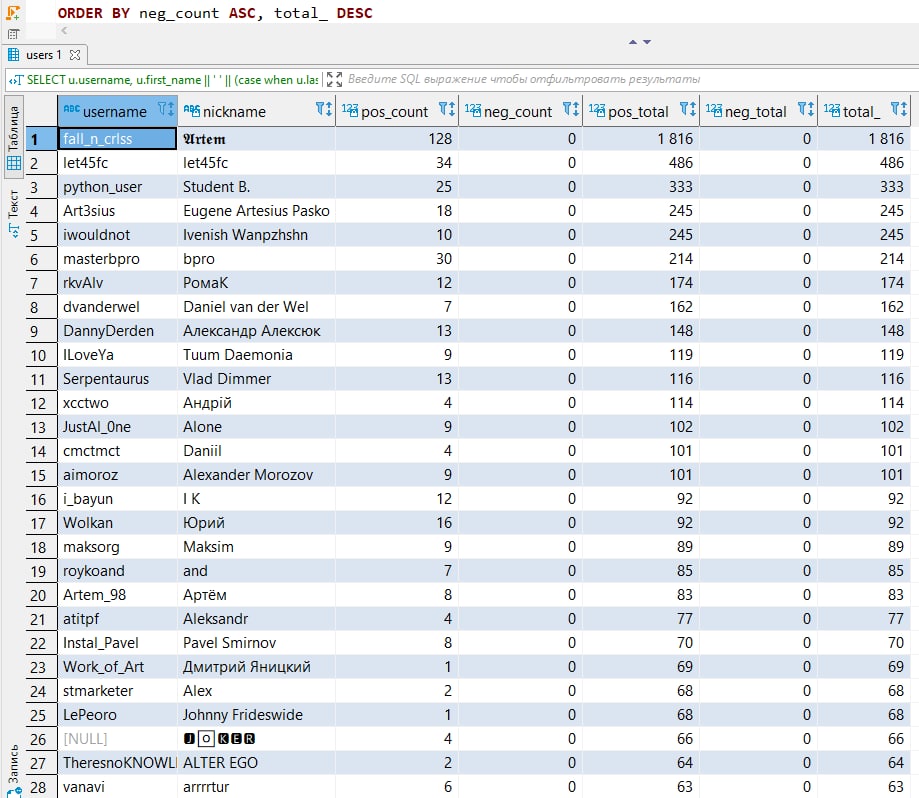Select the vanavi username cell
This screenshot has width=919, height=798.
(x=117, y=787)
